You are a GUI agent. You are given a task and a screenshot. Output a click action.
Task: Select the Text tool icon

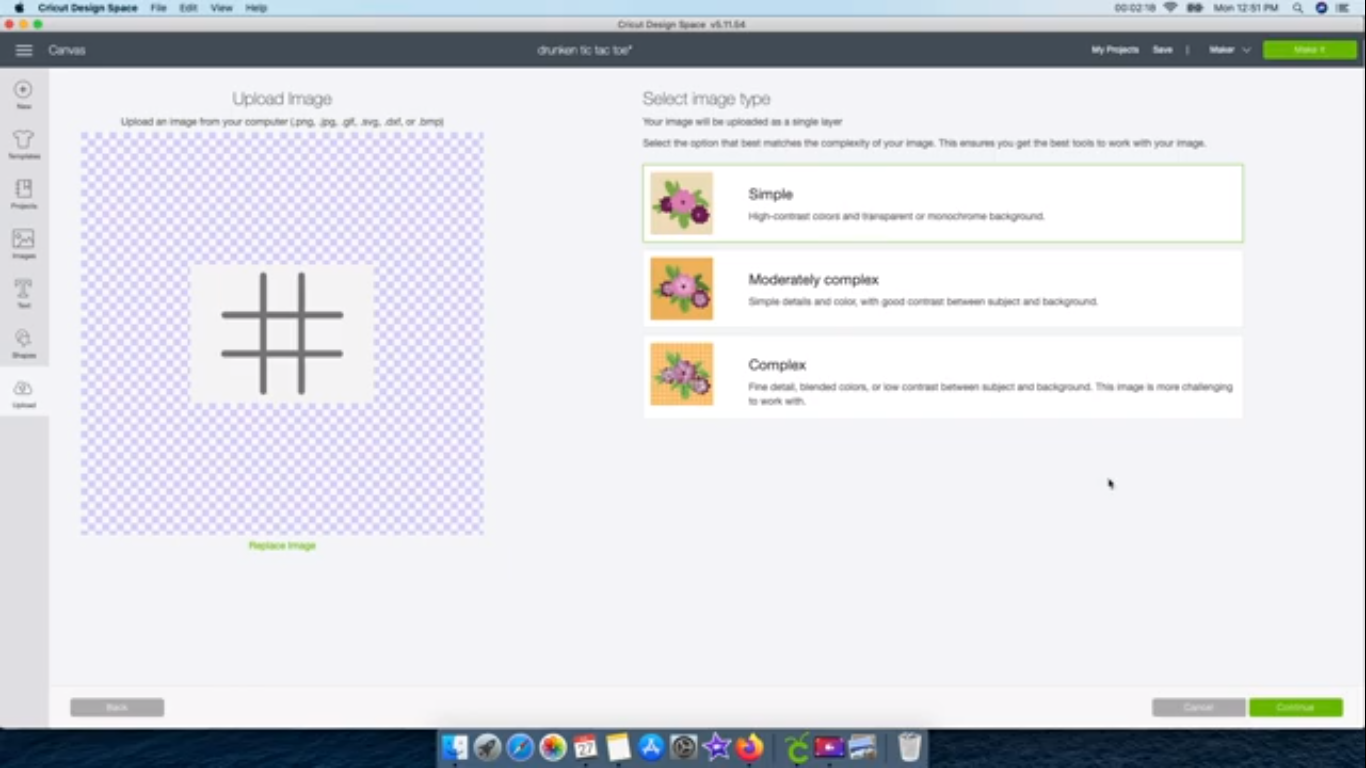click(22, 291)
